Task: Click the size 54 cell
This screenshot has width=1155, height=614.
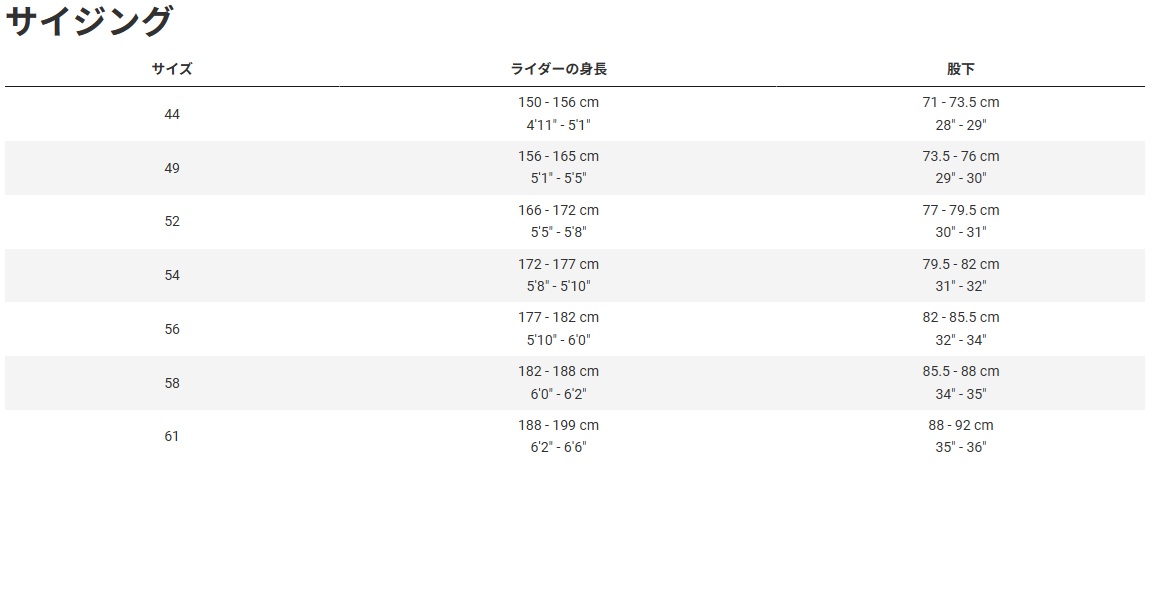Action: pyautogui.click(x=172, y=275)
